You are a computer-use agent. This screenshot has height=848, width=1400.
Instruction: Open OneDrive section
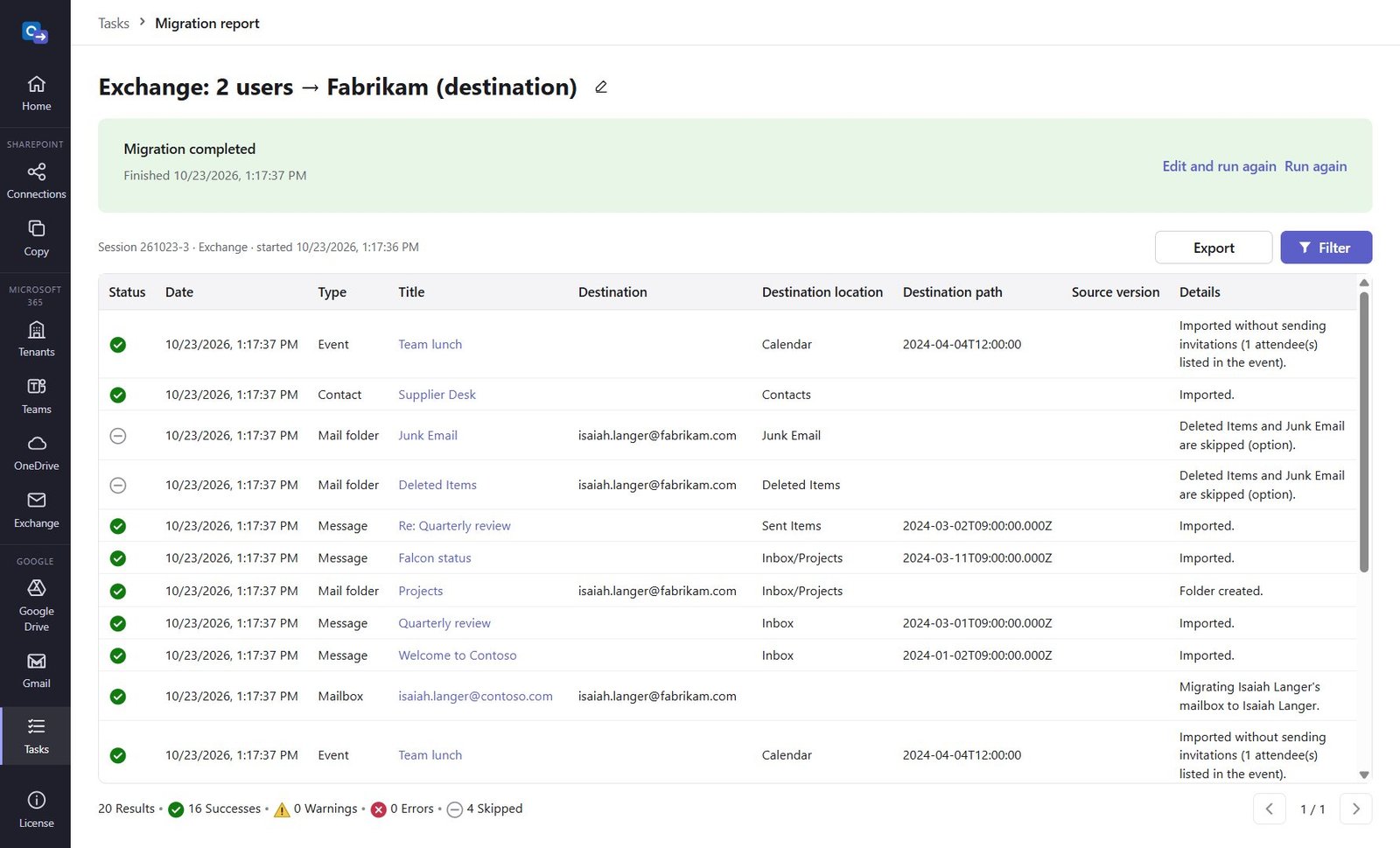36,453
